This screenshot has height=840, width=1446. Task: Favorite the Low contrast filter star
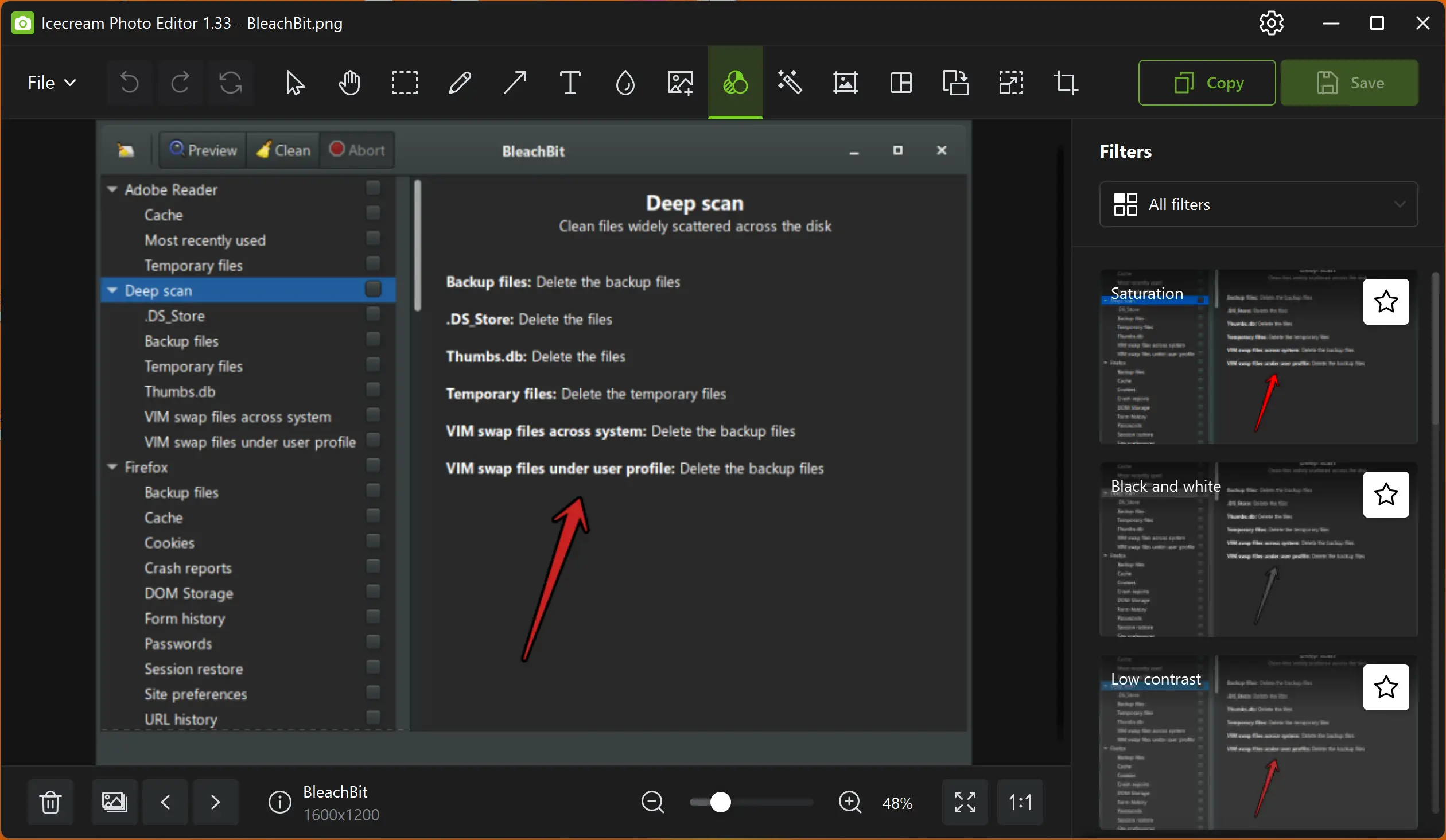pos(1386,687)
